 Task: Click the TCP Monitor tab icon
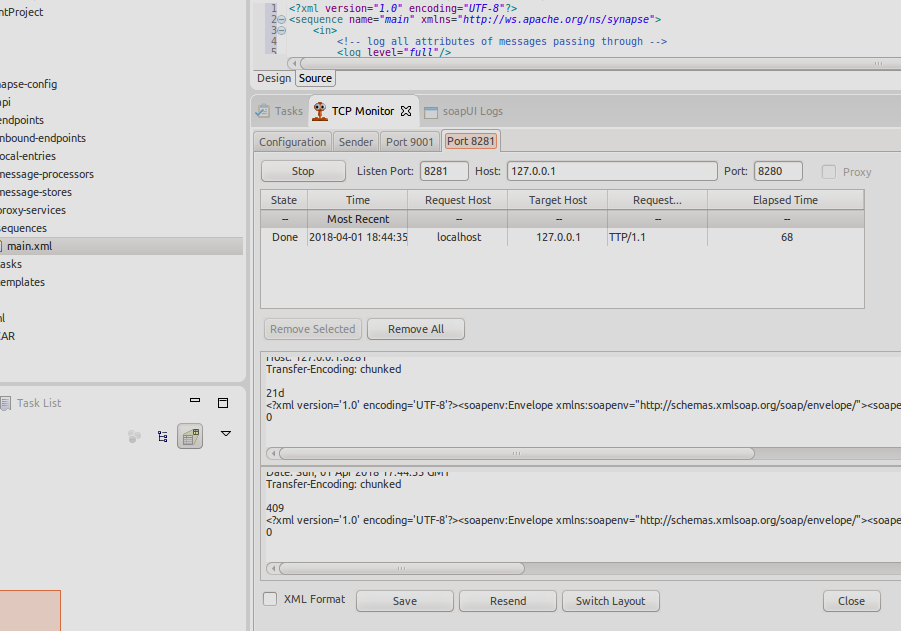click(320, 111)
